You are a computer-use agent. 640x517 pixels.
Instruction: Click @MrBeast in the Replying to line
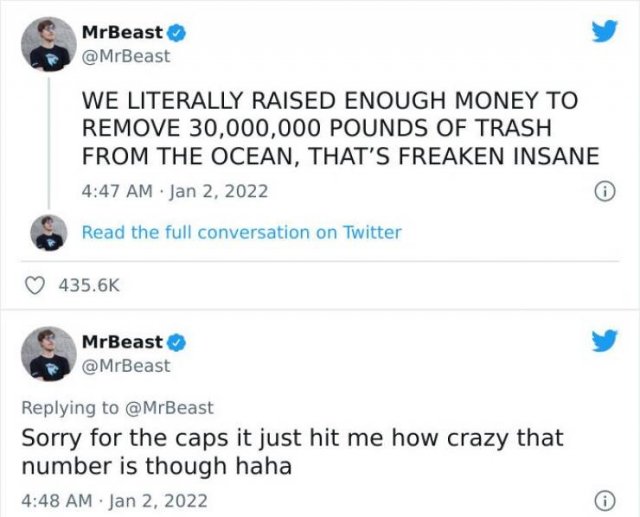pyautogui.click(x=168, y=408)
